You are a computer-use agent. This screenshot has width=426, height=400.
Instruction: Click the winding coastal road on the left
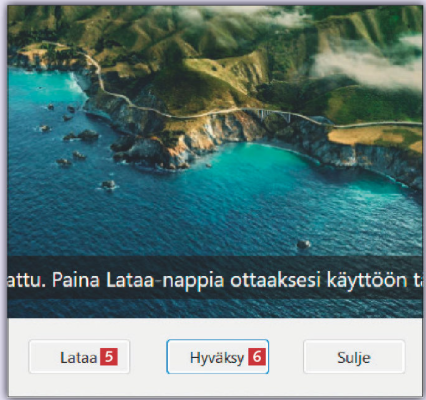[97, 73]
